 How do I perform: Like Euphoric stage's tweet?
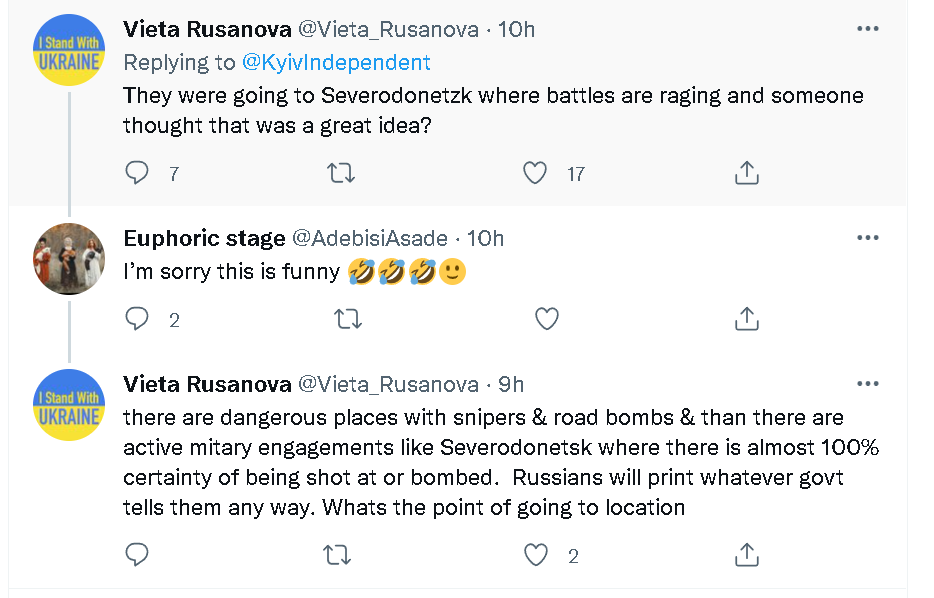(x=546, y=319)
